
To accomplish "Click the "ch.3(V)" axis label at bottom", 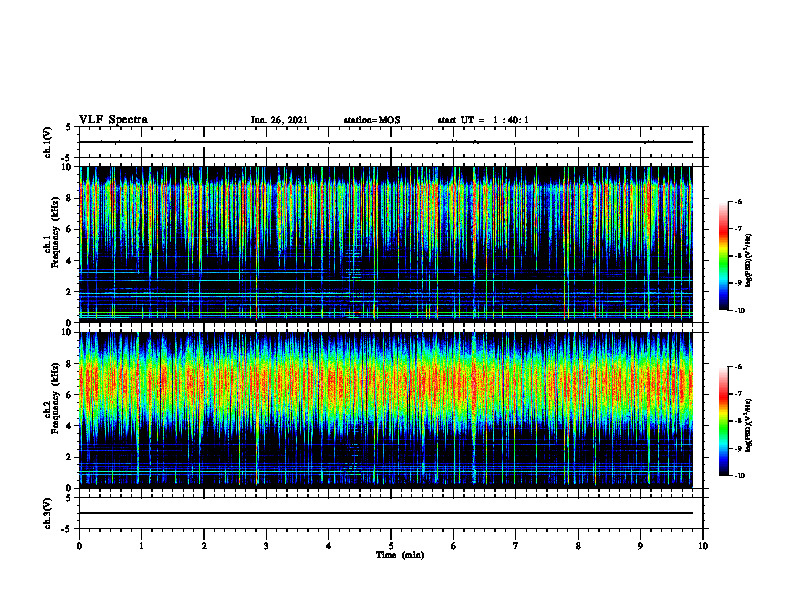I will pyautogui.click(x=47, y=513).
